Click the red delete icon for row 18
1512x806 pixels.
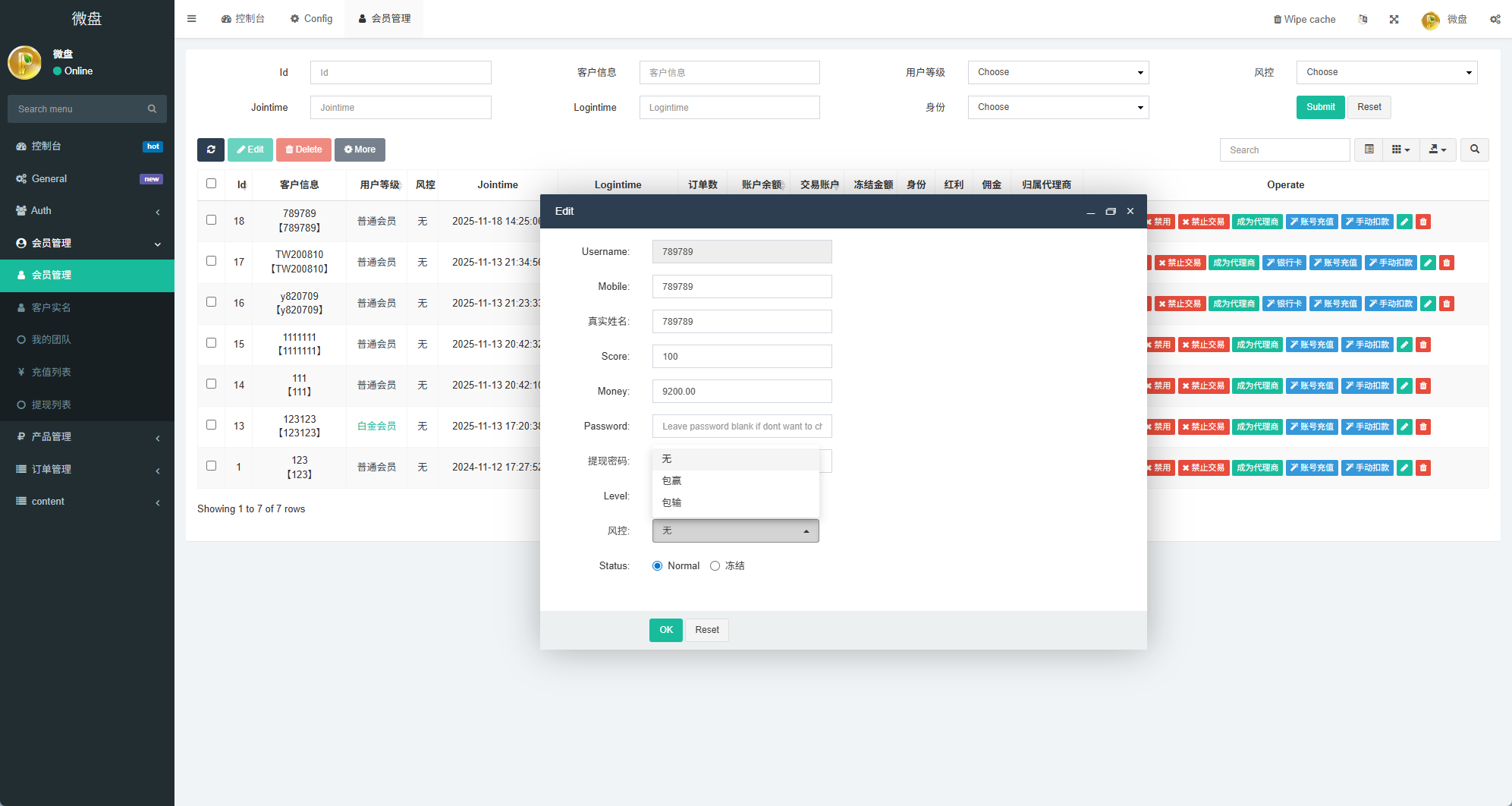1423,222
